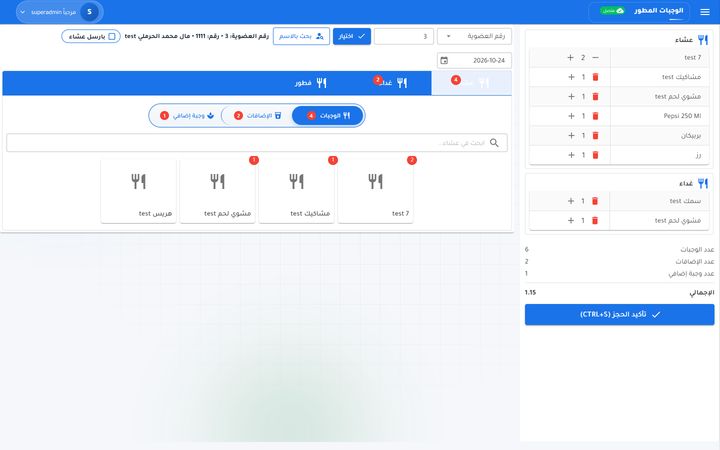Click the اختيار select button

point(352,36)
